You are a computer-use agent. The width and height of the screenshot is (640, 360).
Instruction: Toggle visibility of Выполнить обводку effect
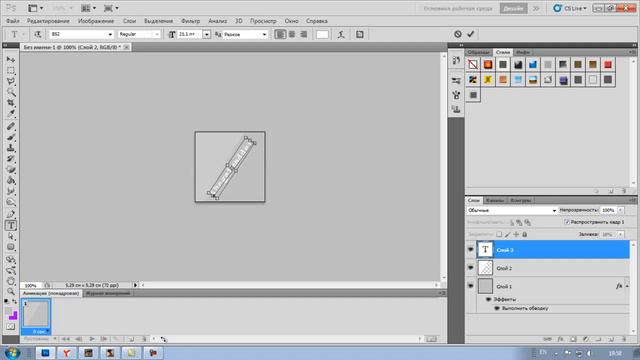[497, 308]
